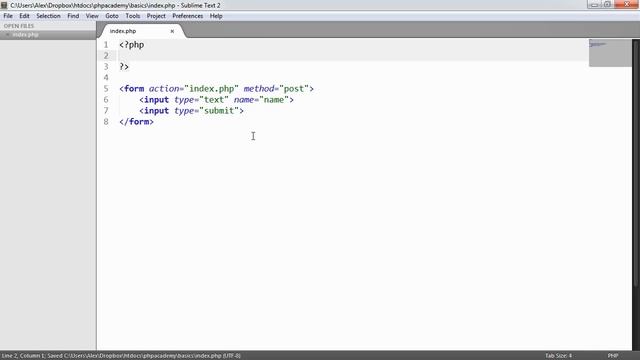Minimize the Sublime Text window

[594, 4]
